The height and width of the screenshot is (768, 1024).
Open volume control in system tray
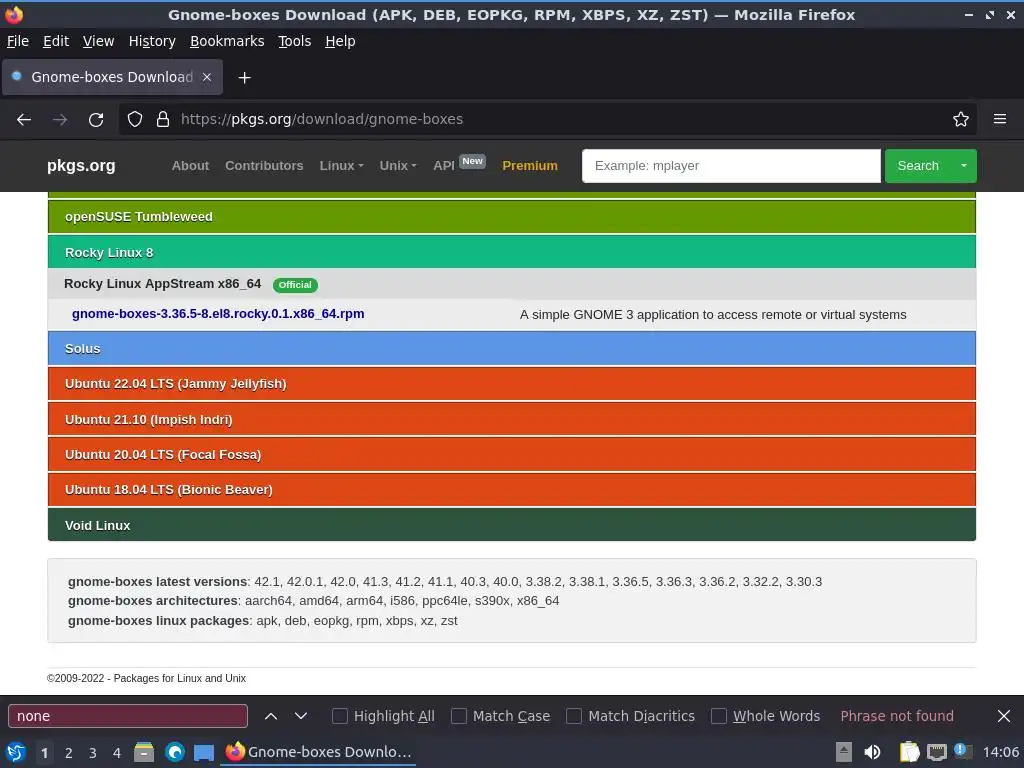(x=872, y=752)
